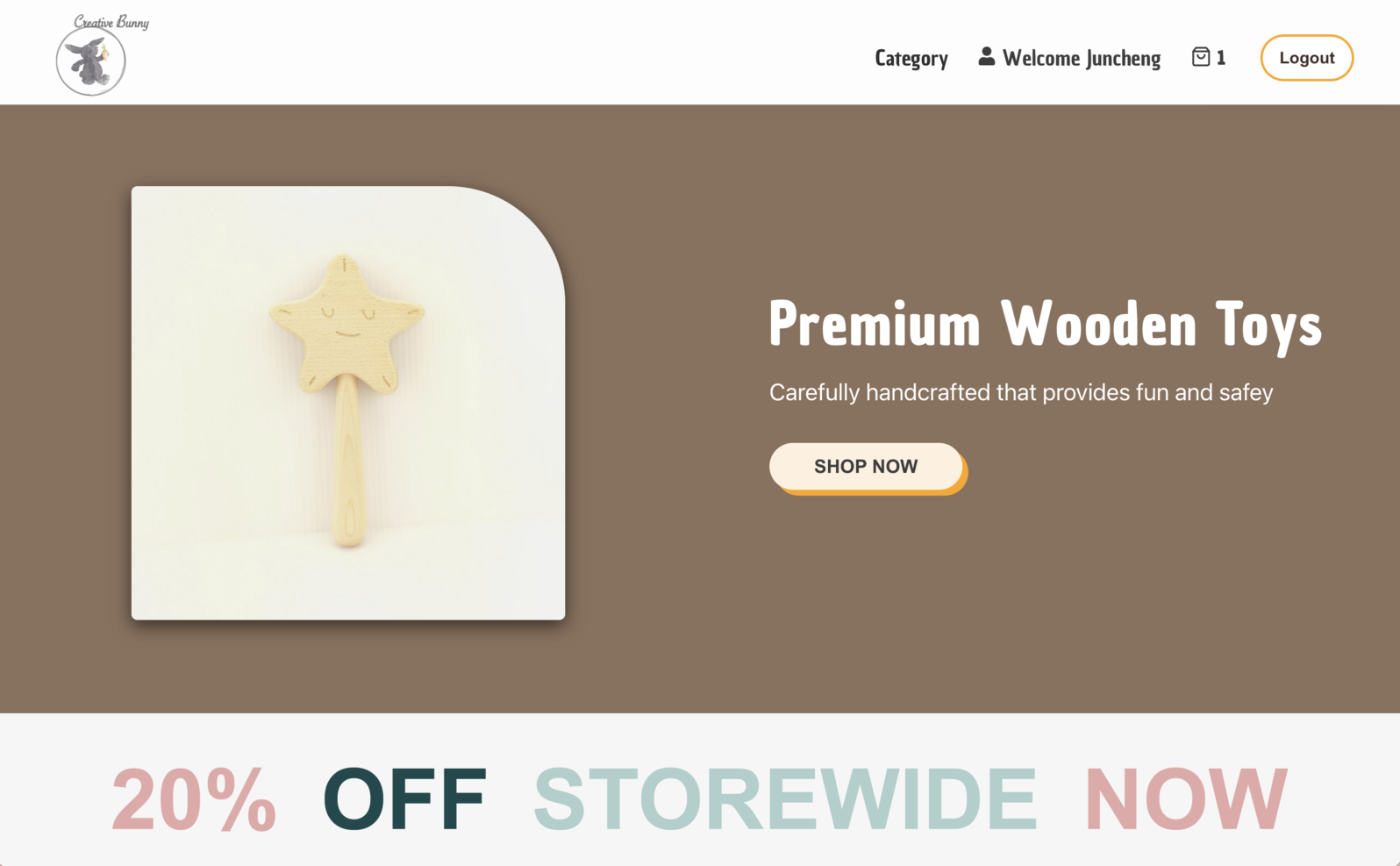Open the shopping bag cart icon
Image resolution: width=1400 pixels, height=866 pixels.
(x=1201, y=57)
